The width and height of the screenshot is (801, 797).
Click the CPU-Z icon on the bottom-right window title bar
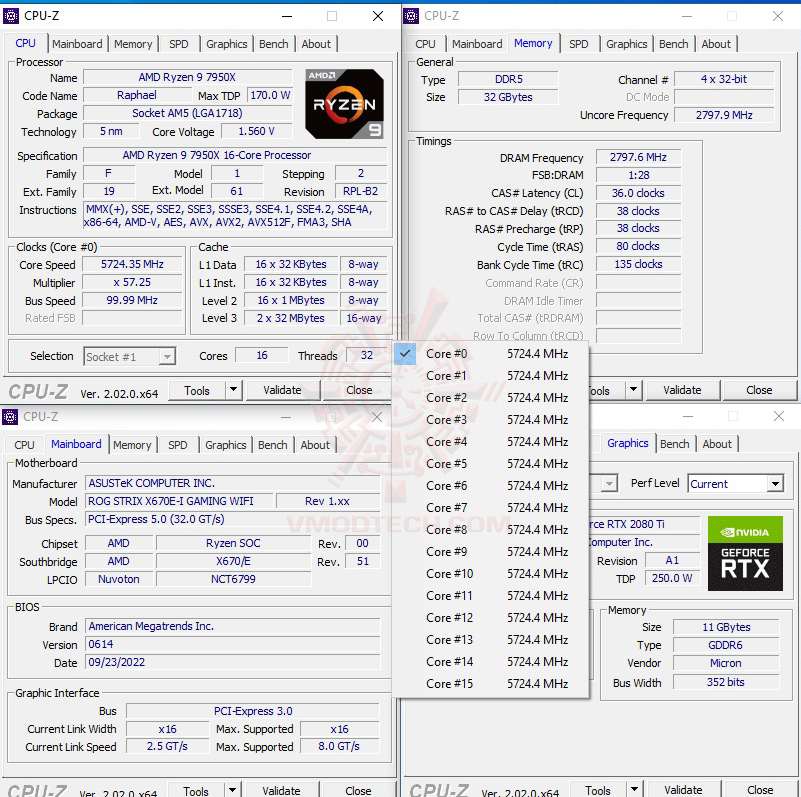point(411,417)
